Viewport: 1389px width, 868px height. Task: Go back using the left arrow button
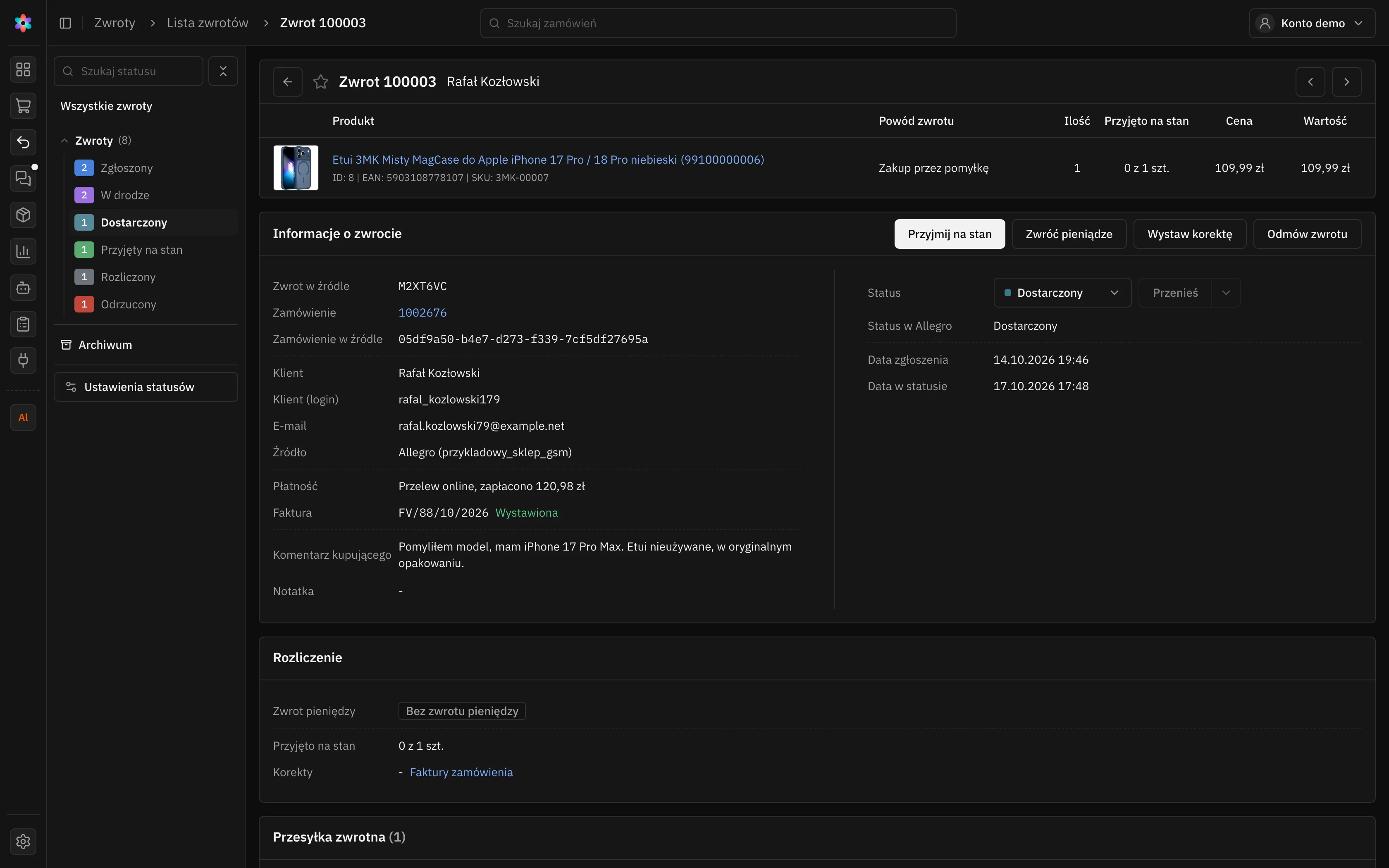[288, 81]
